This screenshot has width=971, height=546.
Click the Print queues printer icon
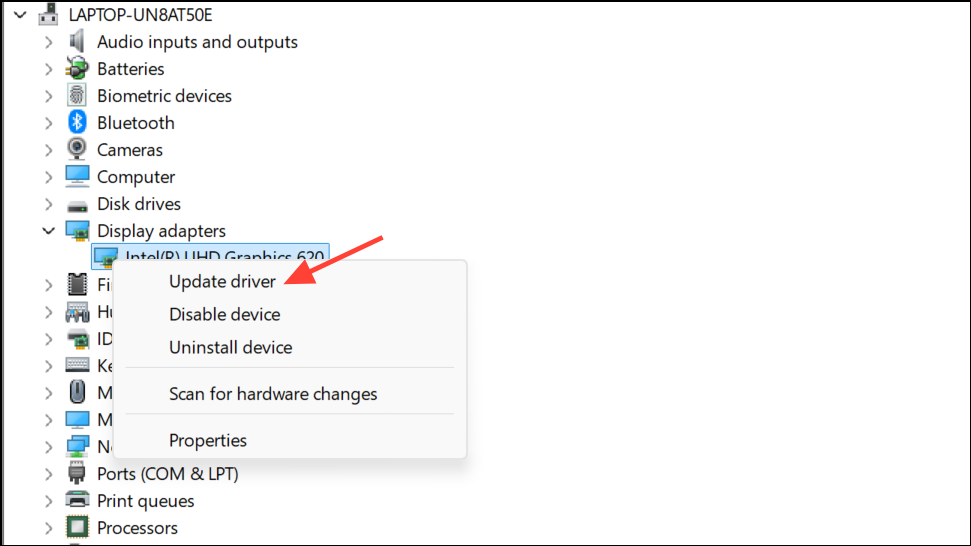pos(77,501)
